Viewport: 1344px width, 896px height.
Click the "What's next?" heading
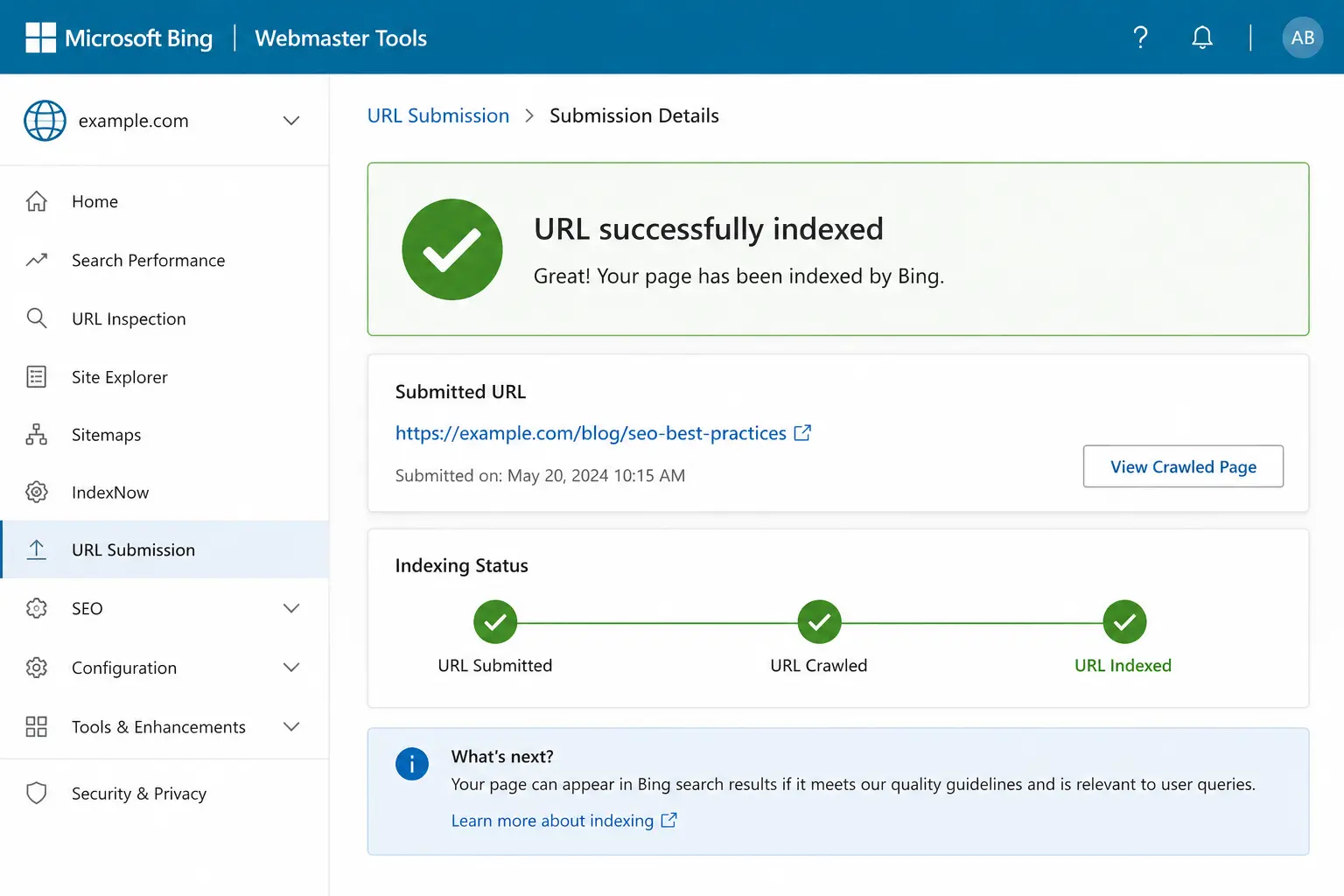(x=502, y=757)
